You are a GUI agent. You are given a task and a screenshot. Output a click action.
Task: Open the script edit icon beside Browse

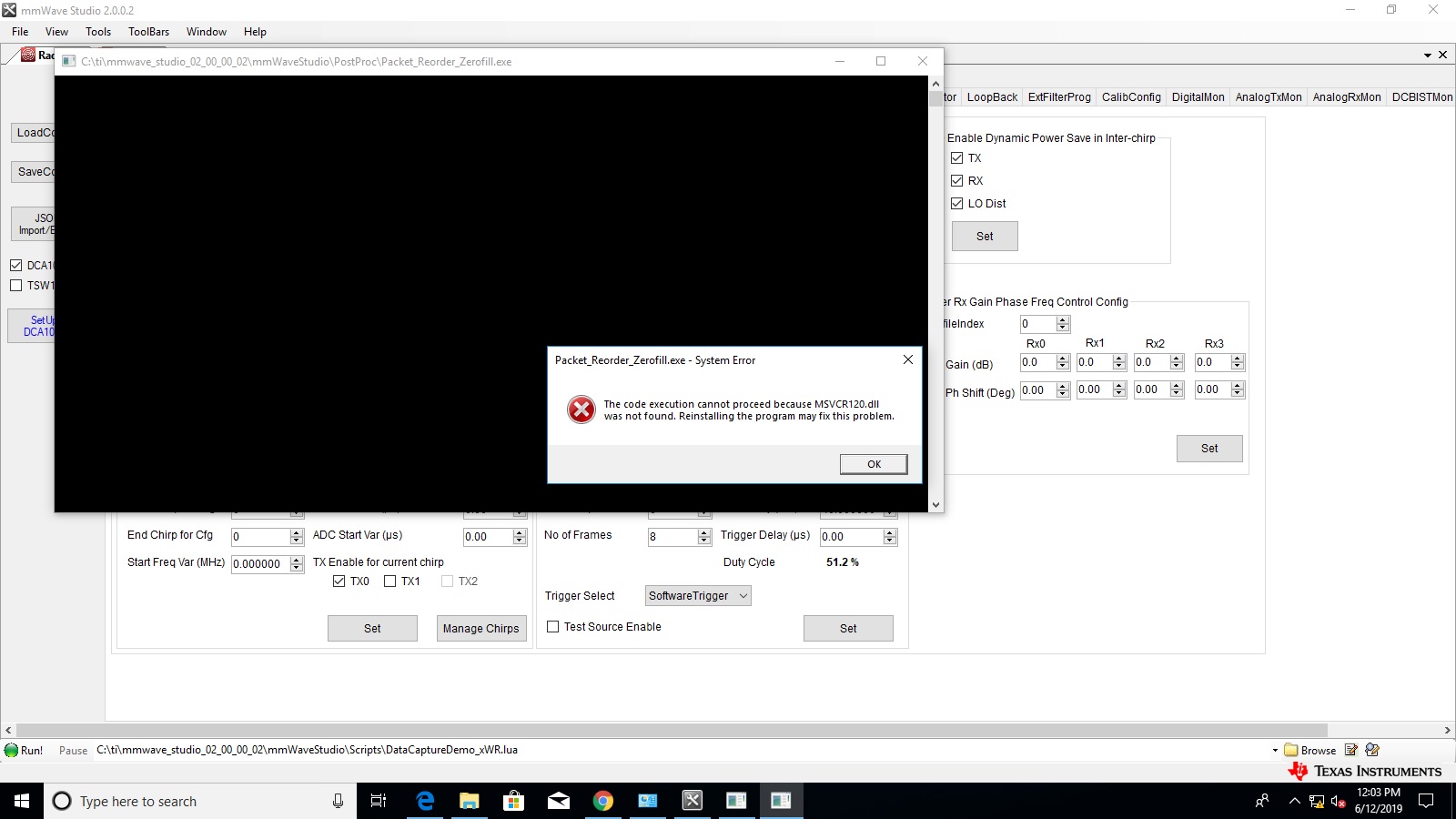pos(1351,750)
